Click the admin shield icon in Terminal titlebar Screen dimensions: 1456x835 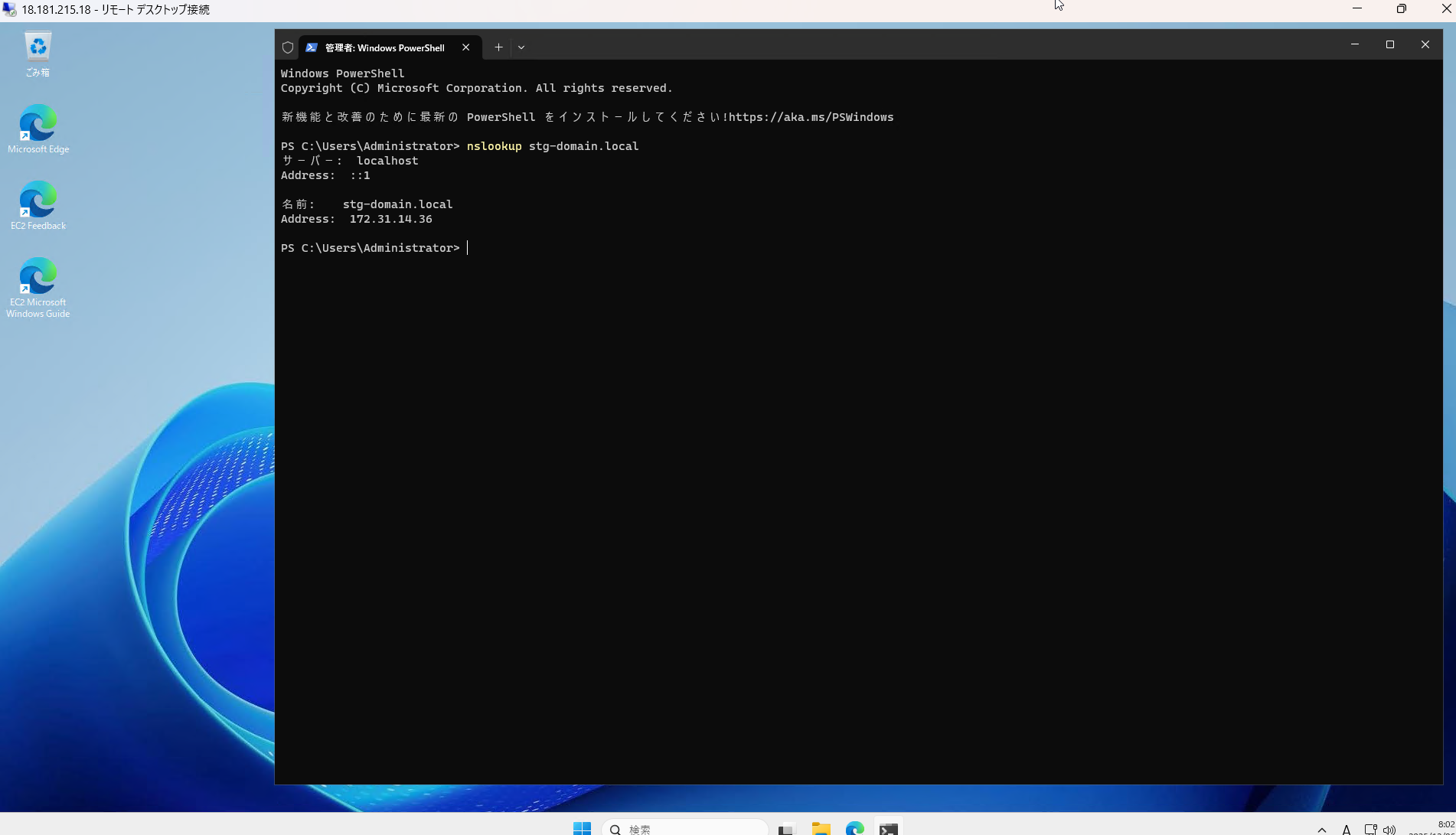[x=287, y=47]
